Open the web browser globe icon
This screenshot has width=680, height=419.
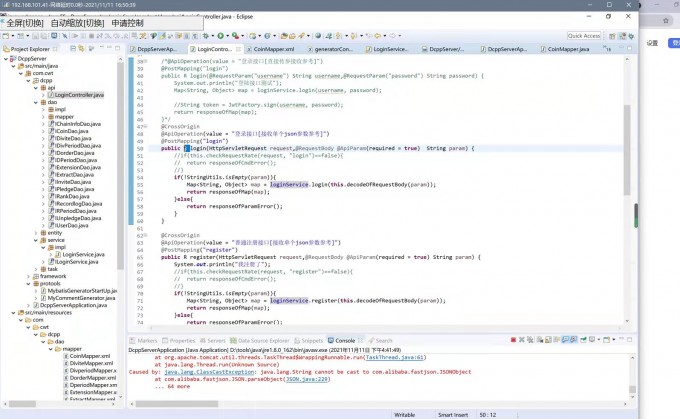(x=318, y=36)
